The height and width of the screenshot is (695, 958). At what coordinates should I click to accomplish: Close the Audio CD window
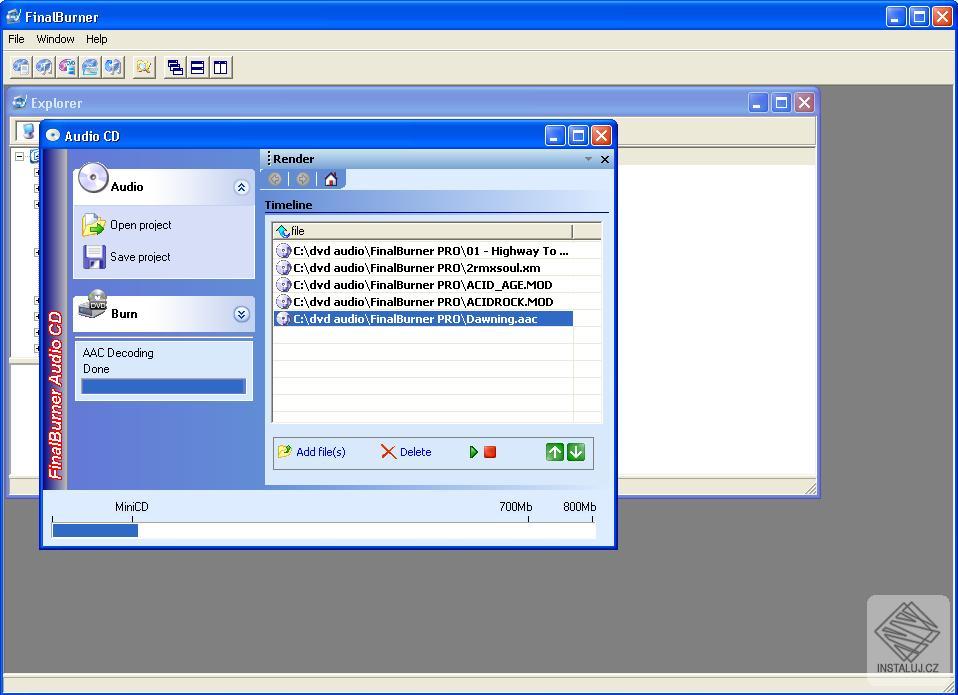[x=601, y=136]
